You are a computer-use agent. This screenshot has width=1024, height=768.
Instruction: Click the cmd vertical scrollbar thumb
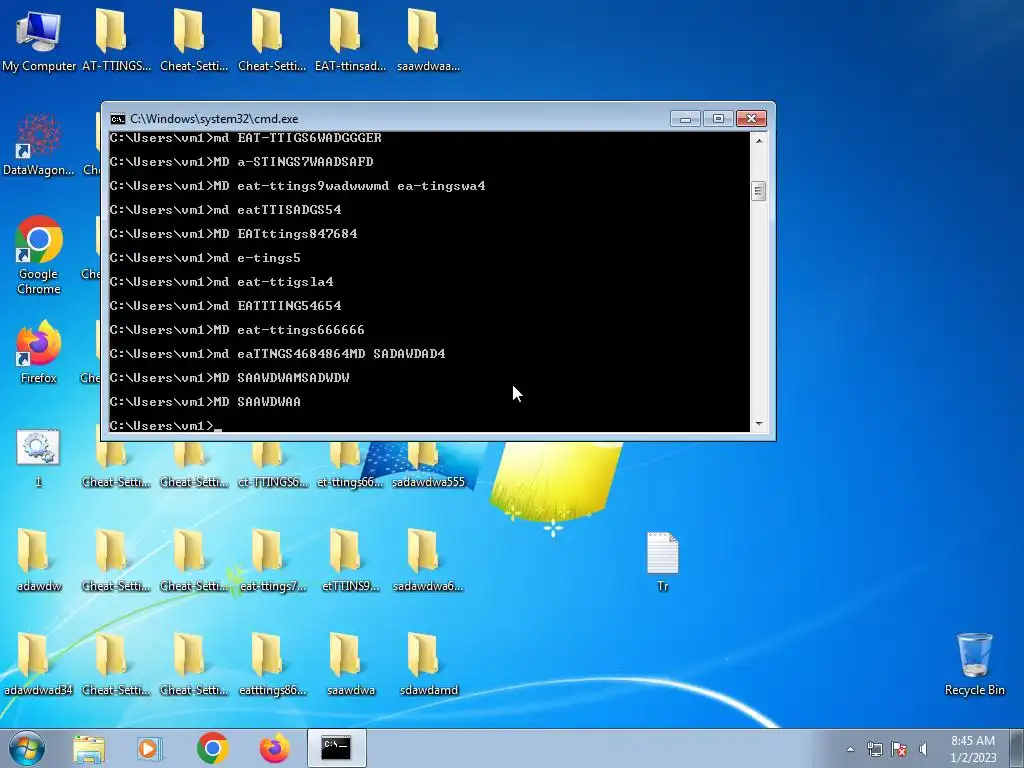[759, 191]
